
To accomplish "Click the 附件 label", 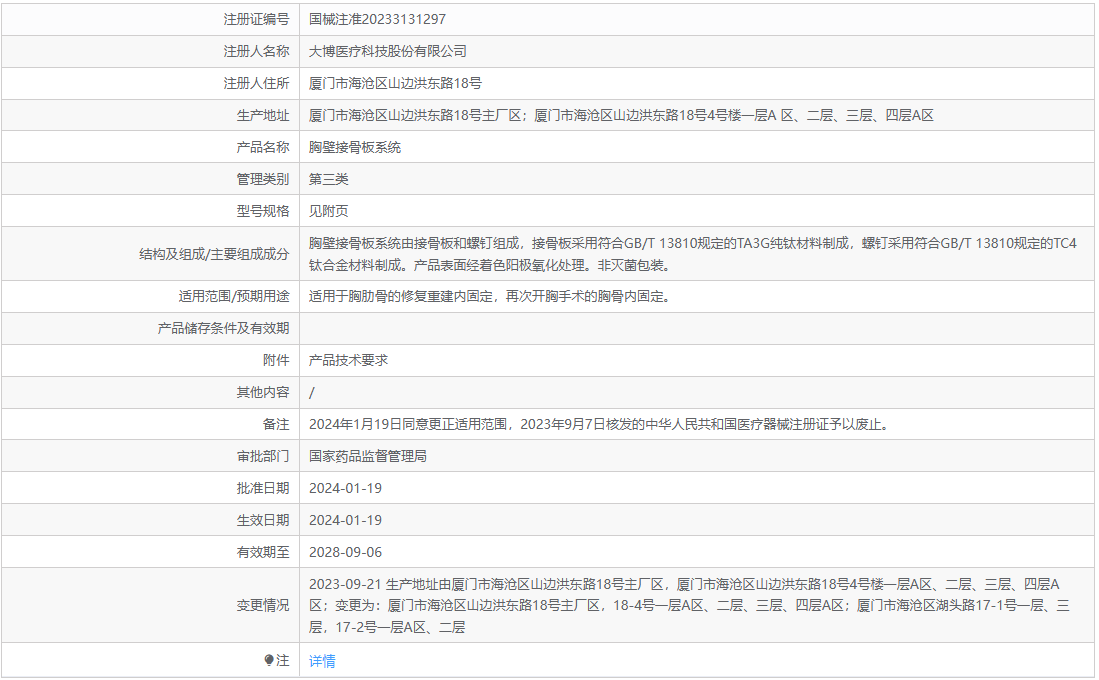I will 276,360.
